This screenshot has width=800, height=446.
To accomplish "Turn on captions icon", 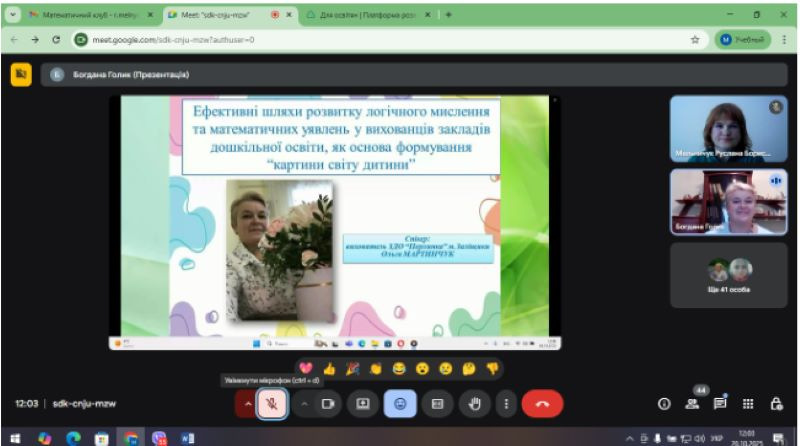I will coord(437,404).
